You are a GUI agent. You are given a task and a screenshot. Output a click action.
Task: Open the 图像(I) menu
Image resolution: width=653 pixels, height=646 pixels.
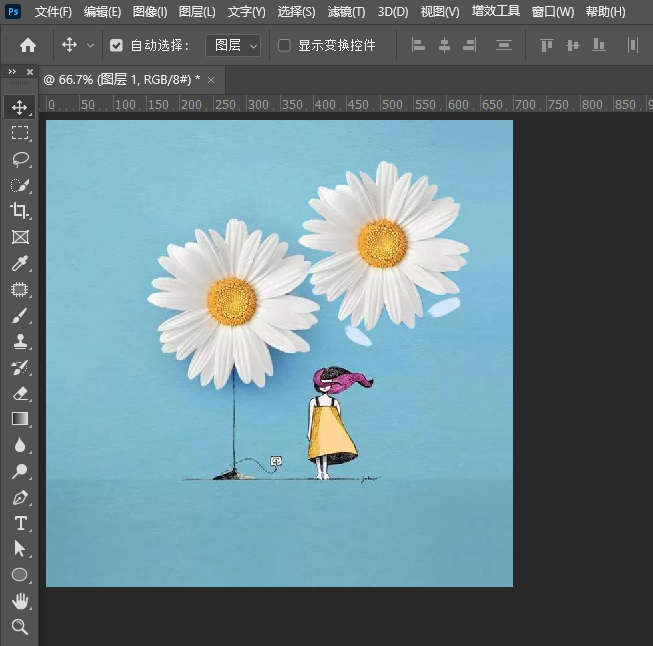tap(150, 12)
